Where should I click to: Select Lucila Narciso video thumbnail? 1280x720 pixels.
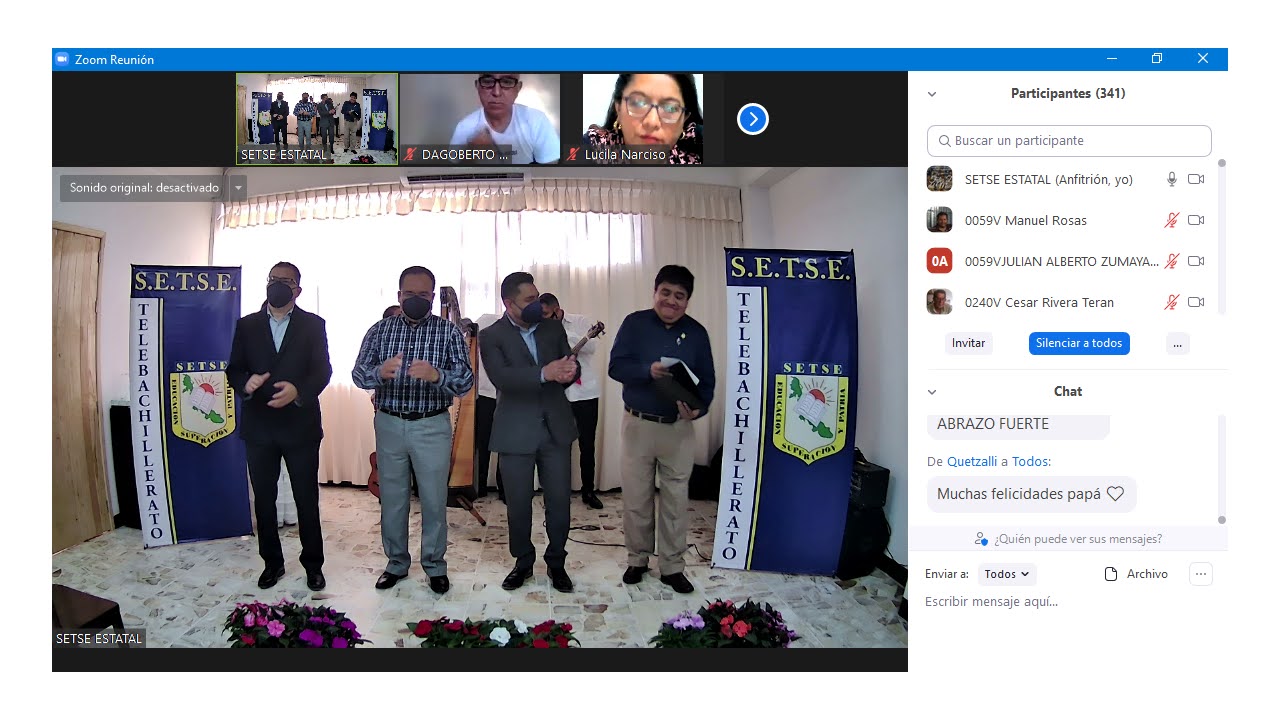pyautogui.click(x=643, y=119)
